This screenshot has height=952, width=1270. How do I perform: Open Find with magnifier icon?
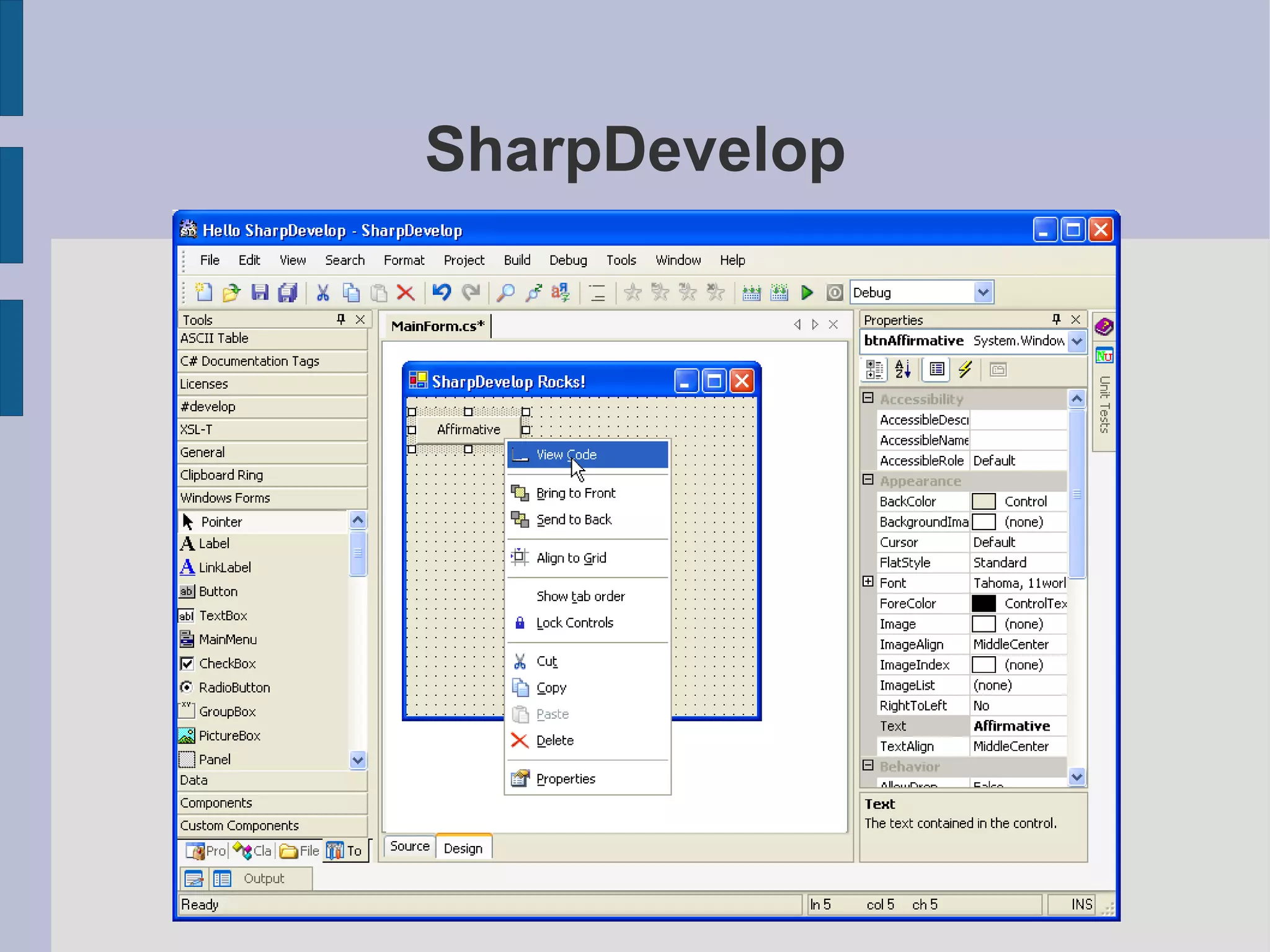(x=505, y=292)
